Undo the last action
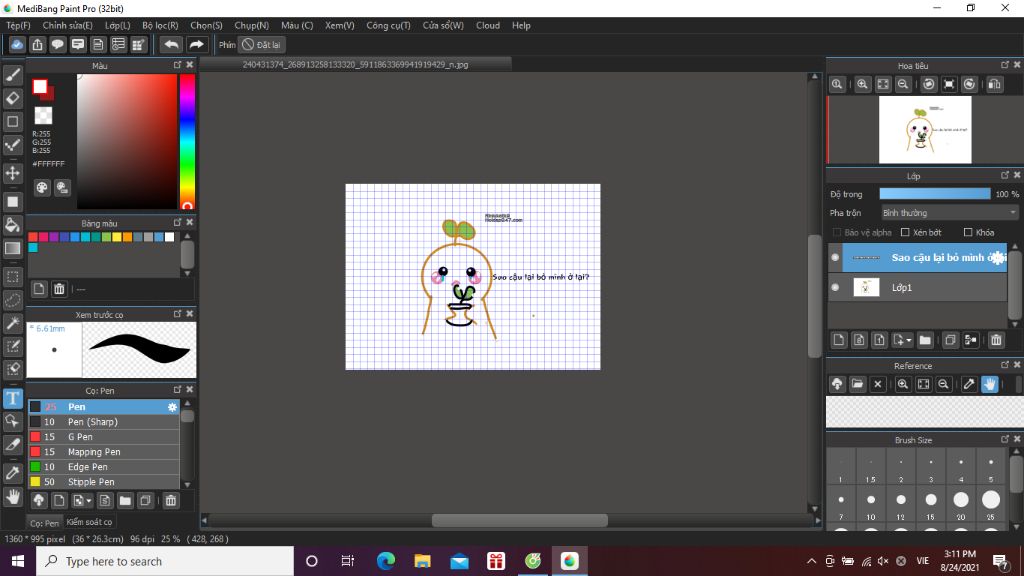This screenshot has width=1024, height=576. [x=171, y=44]
